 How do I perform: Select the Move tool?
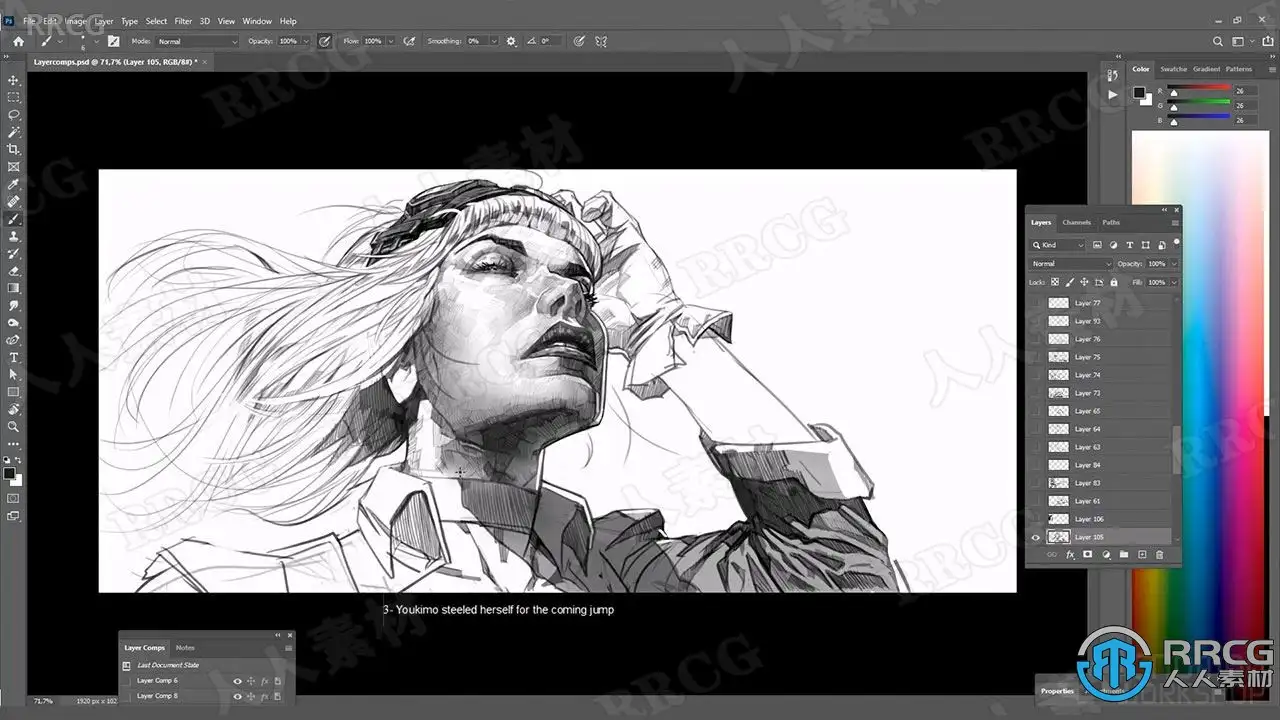point(13,80)
